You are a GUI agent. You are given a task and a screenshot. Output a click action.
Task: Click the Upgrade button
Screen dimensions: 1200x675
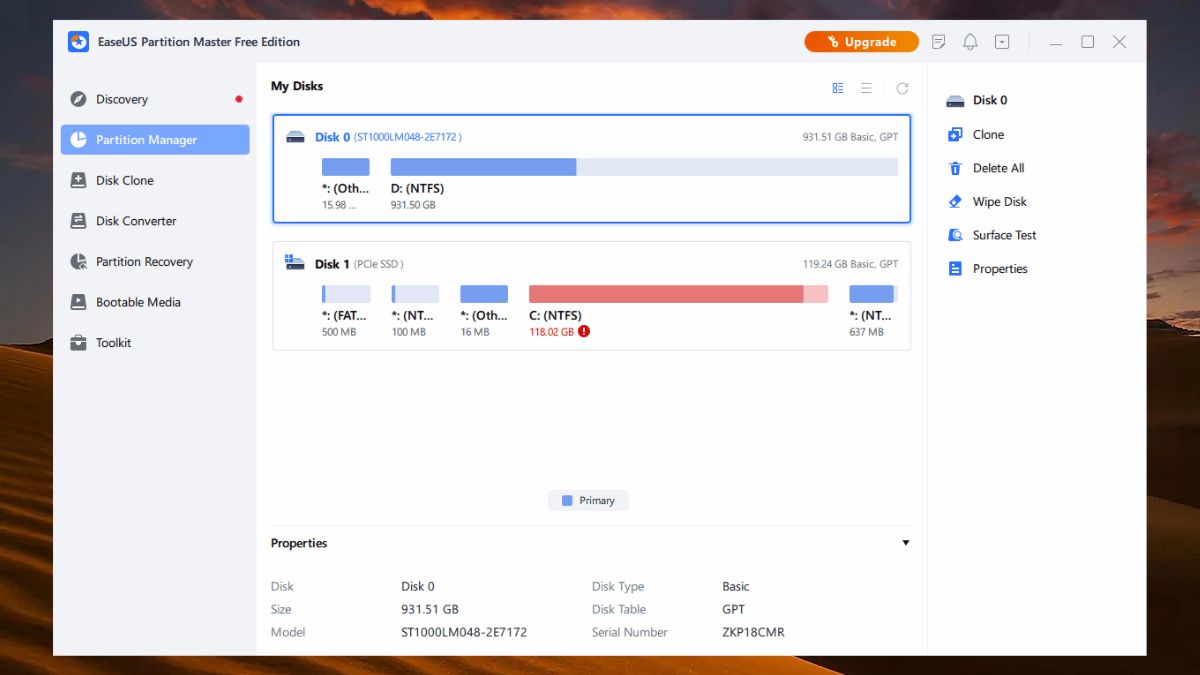pyautogui.click(x=862, y=42)
